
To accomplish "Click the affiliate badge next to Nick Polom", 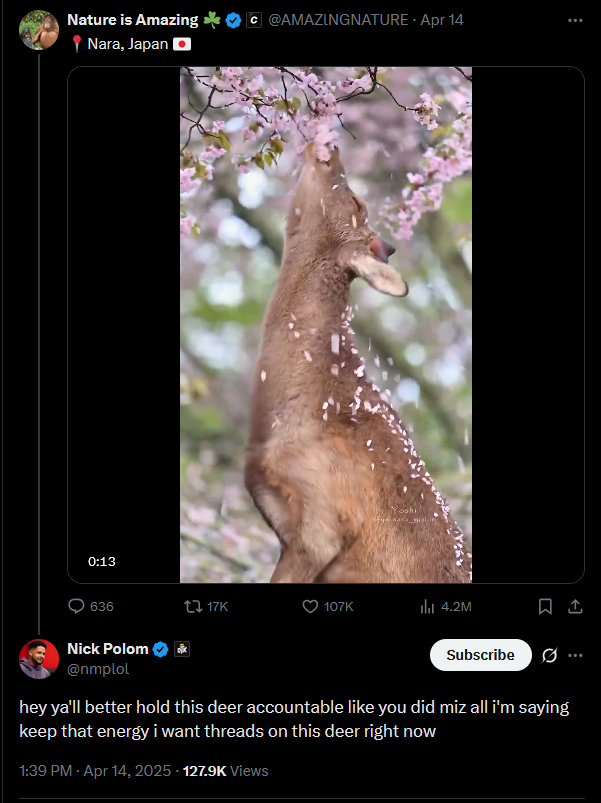I will [182, 649].
